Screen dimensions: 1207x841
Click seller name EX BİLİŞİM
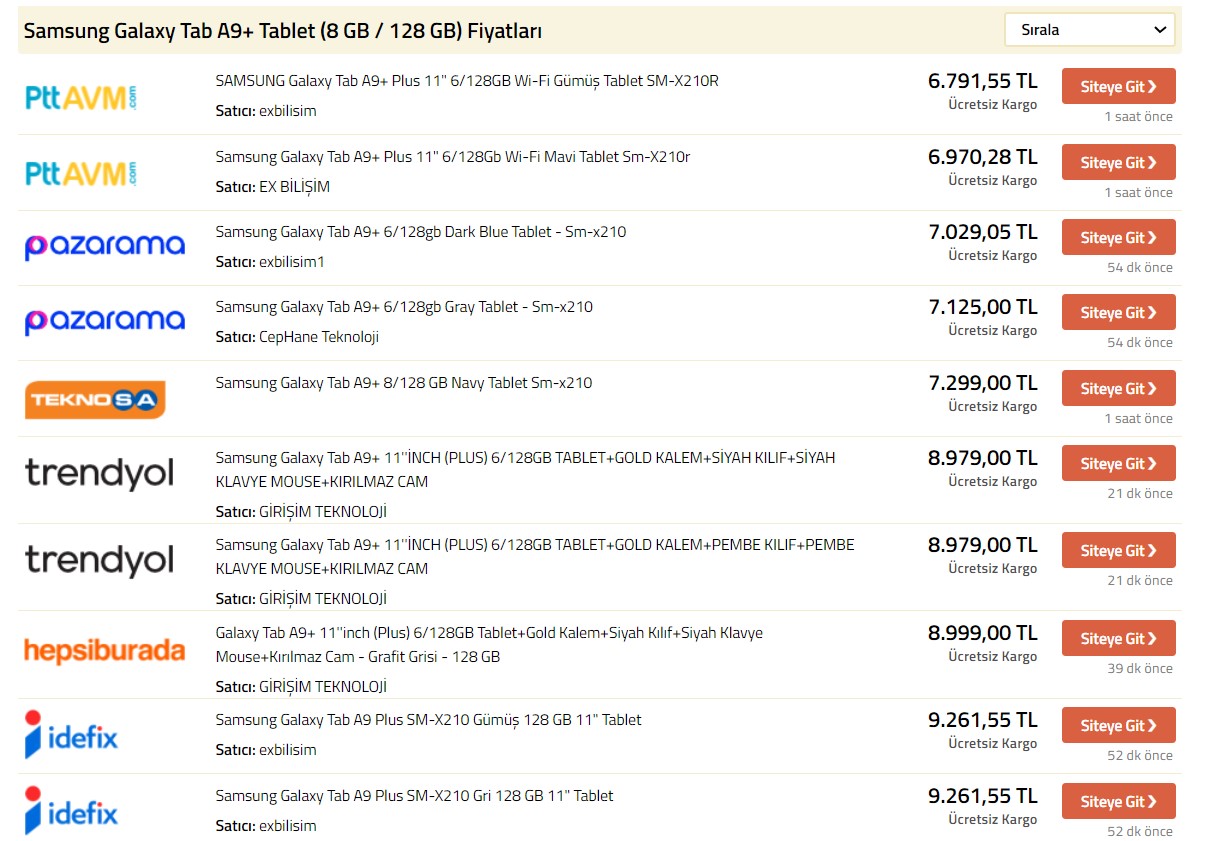coord(294,187)
